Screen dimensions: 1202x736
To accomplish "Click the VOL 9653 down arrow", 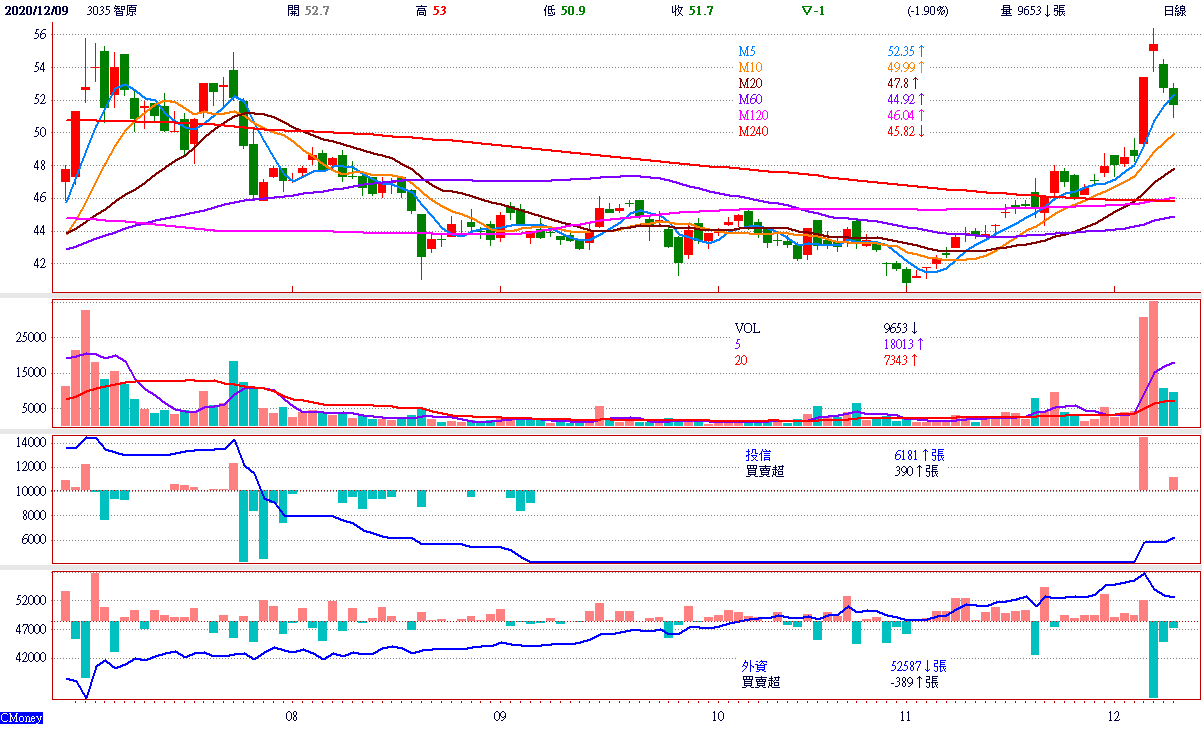I will pyautogui.click(x=914, y=327).
